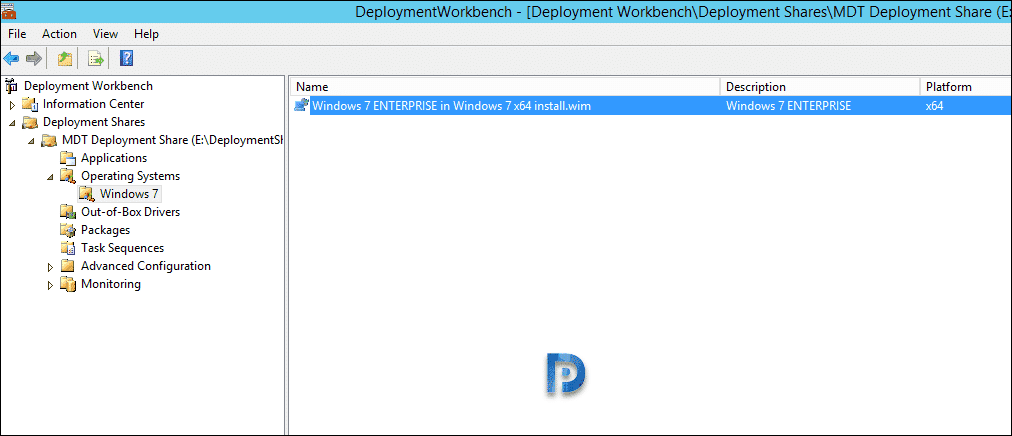The width and height of the screenshot is (1012, 436).
Task: Click the Applications node icon
Action: [x=68, y=158]
